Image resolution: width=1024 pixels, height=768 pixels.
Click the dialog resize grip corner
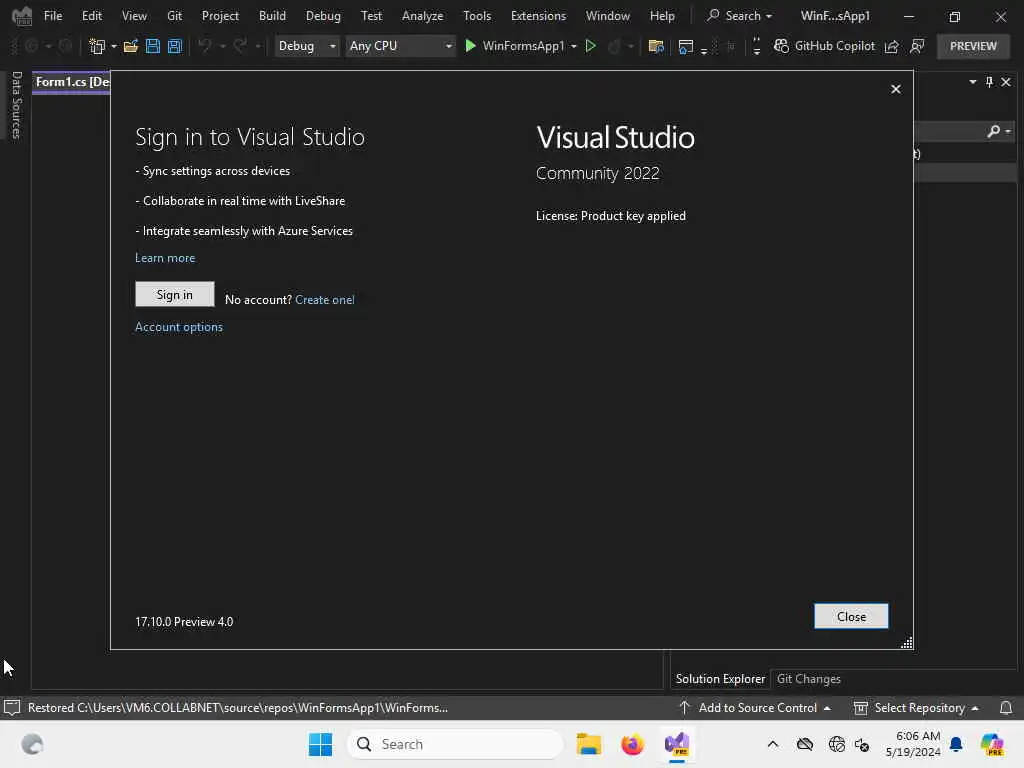pos(906,643)
